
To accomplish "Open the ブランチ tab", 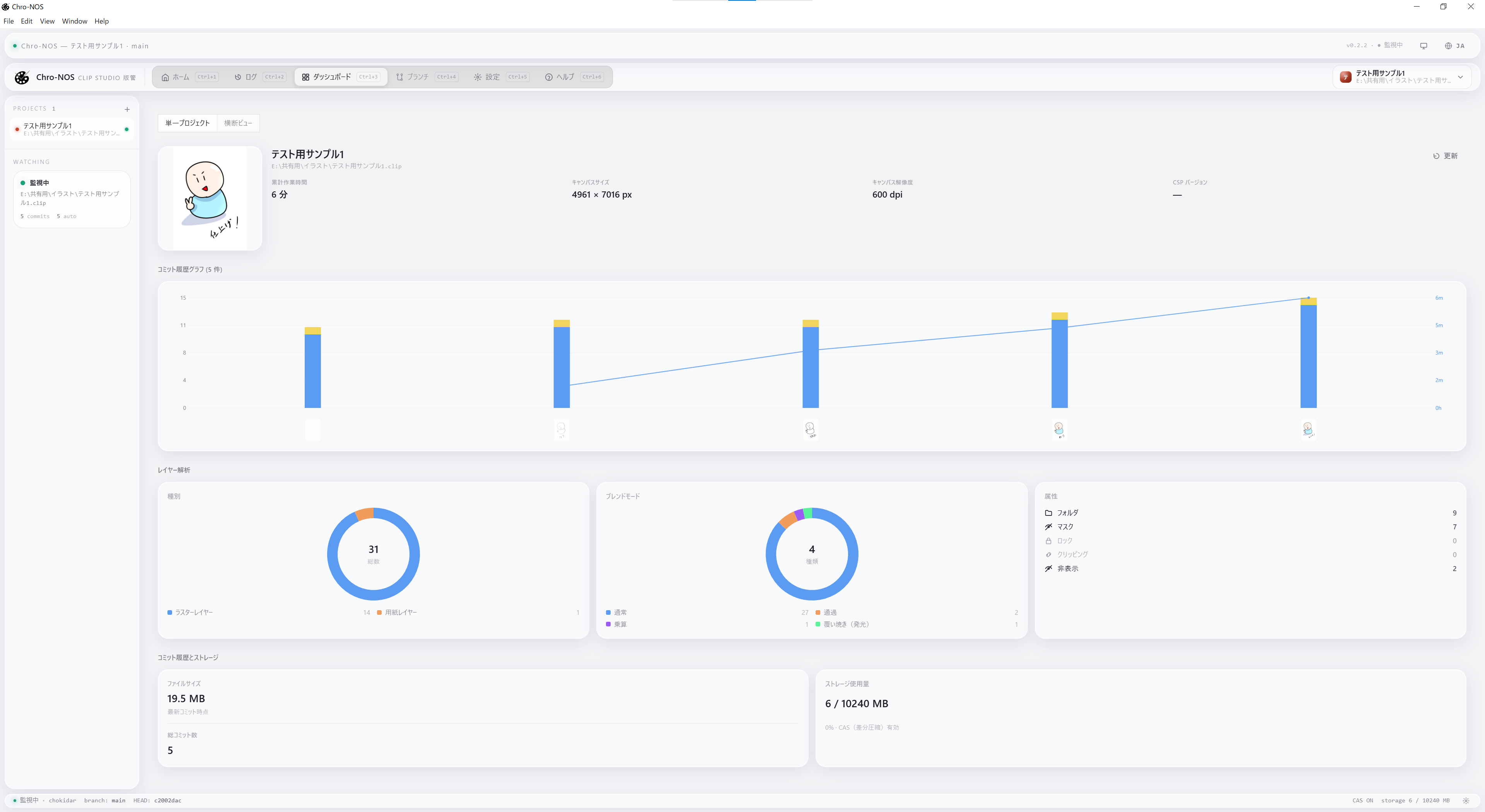I will pos(417,77).
